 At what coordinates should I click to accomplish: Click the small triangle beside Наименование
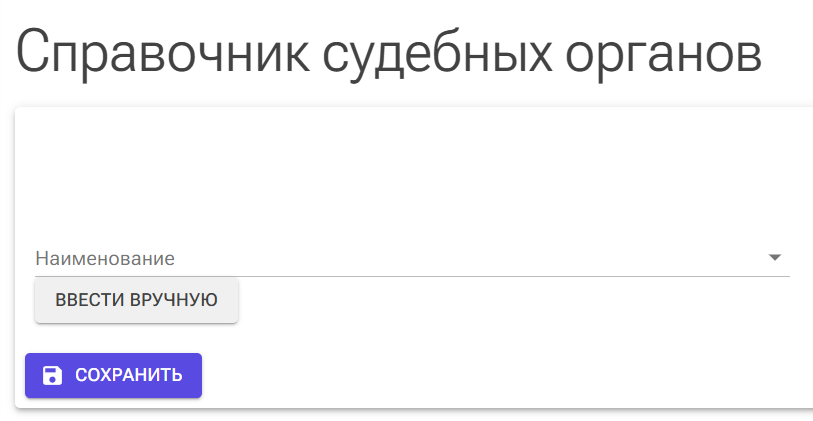[x=774, y=258]
